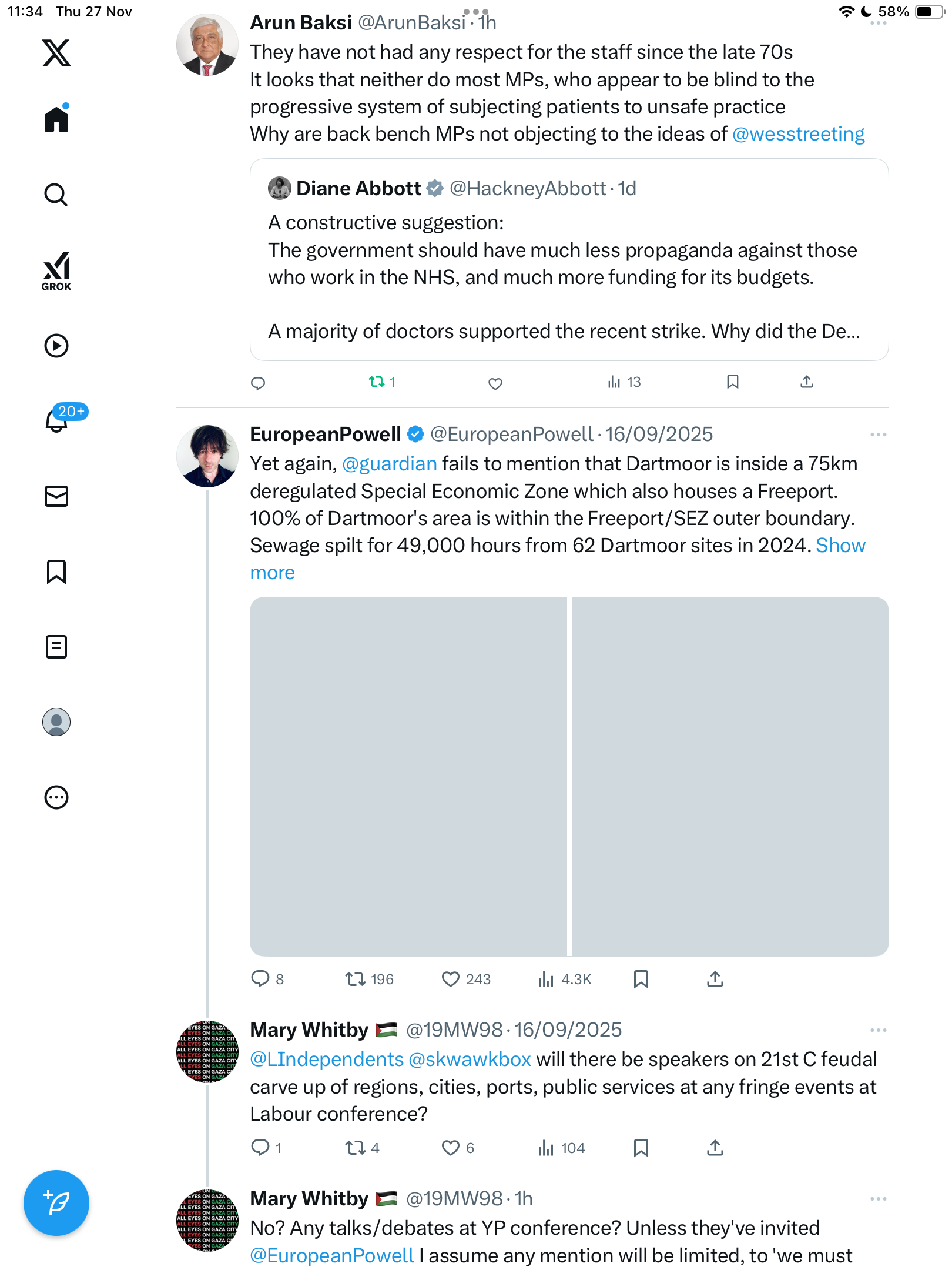Open Lists icon in sidebar
952x1270 pixels.
coord(56,647)
